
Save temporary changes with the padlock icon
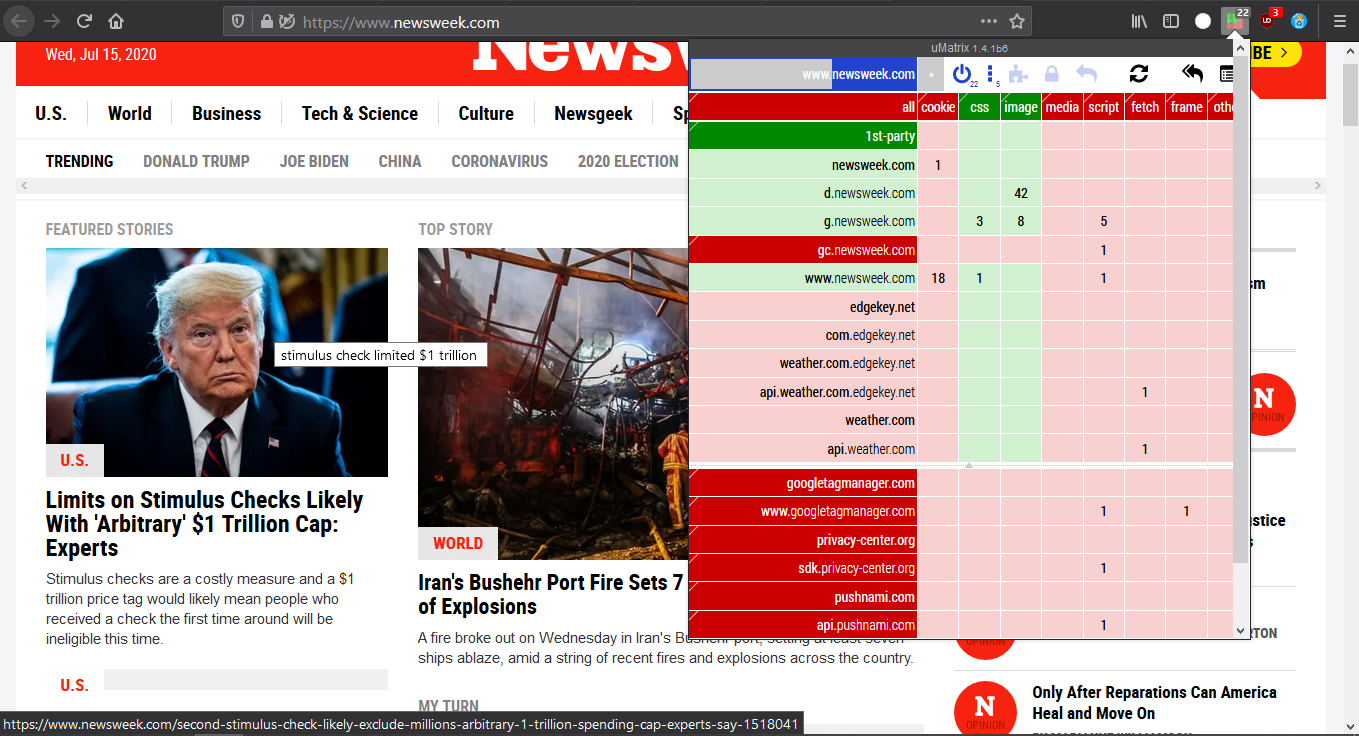pos(1051,74)
